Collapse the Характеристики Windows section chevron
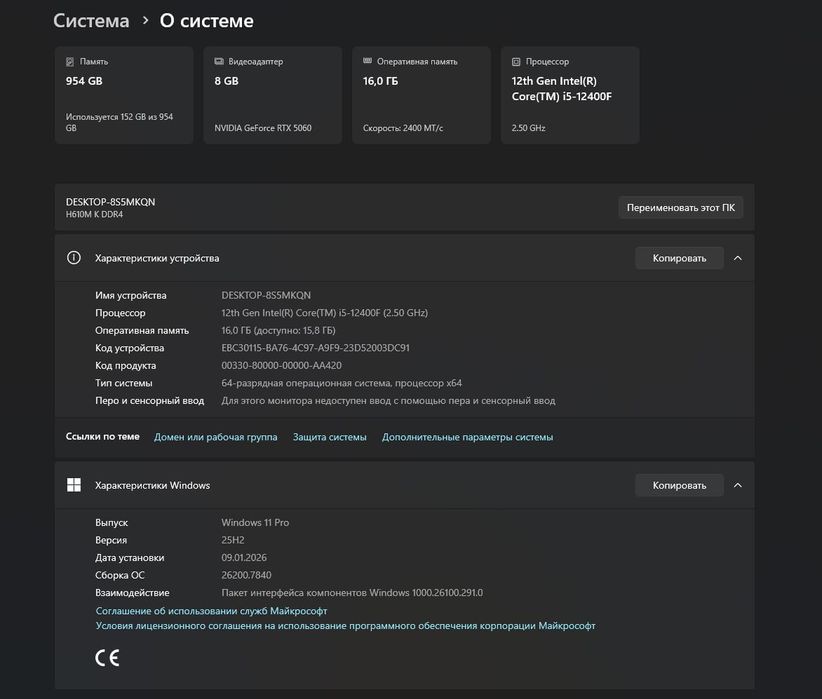 738,486
